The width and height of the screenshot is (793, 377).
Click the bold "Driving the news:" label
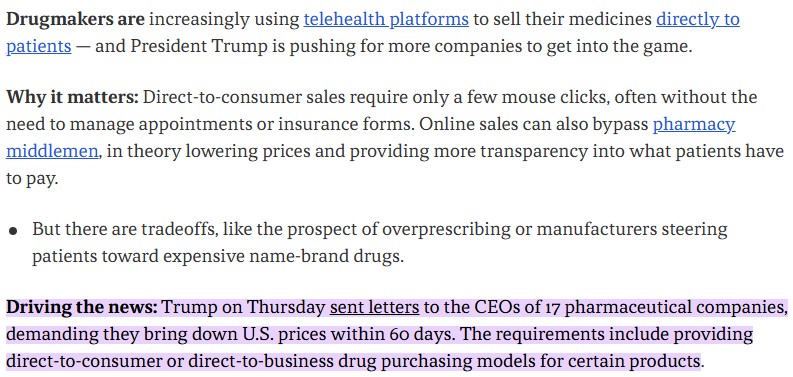coord(82,307)
